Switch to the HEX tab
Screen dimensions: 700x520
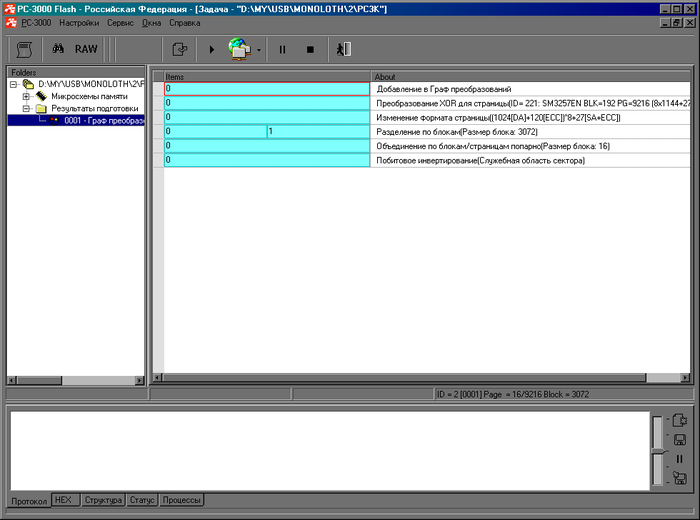[x=63, y=499]
